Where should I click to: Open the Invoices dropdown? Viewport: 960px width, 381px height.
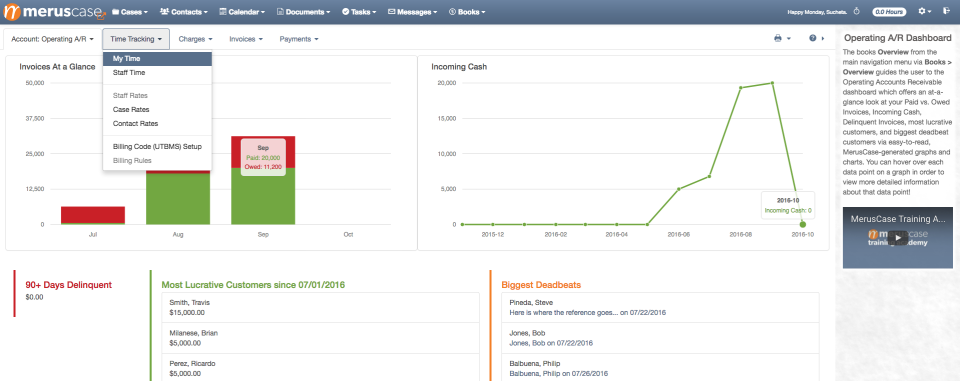click(246, 39)
